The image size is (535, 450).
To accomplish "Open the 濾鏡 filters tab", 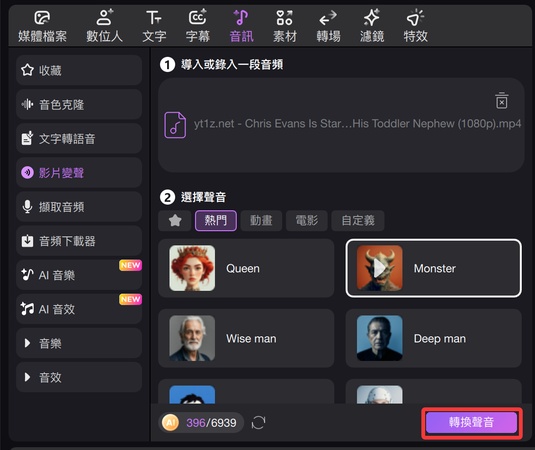I will 372,27.
